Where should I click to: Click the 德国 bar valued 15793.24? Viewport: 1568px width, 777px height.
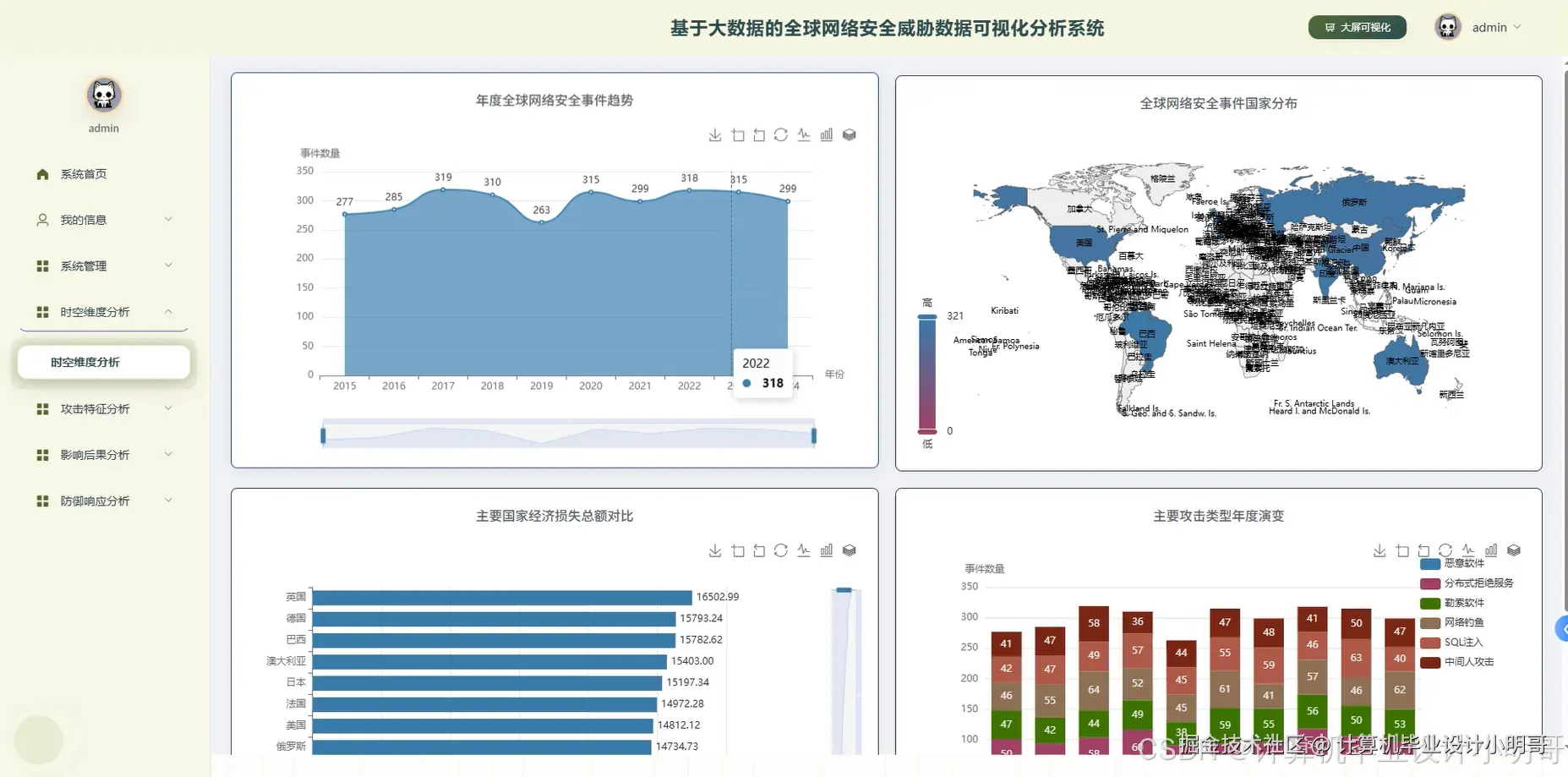pos(494,619)
